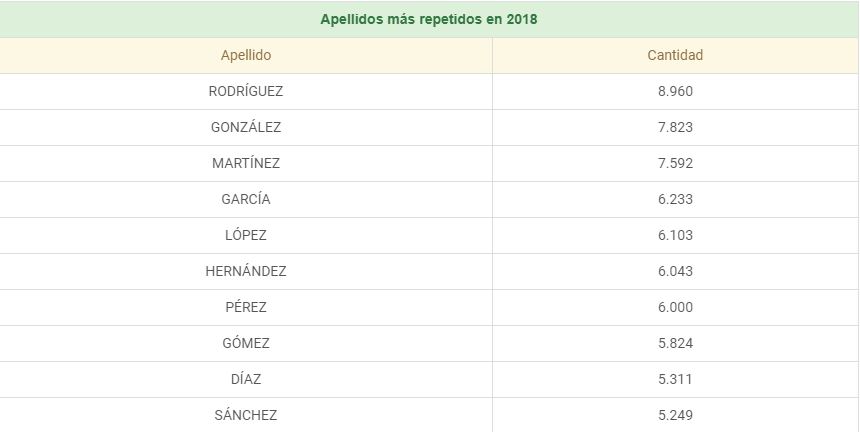Select the Cantidad column header
Screen dimensions: 860x432
[675, 55]
